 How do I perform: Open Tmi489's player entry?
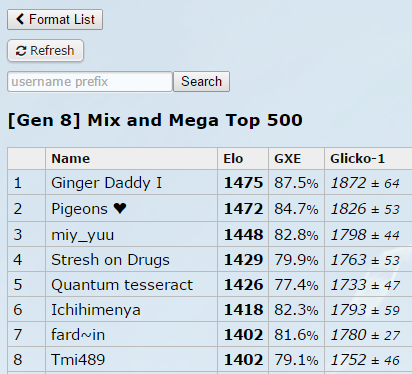(78, 360)
